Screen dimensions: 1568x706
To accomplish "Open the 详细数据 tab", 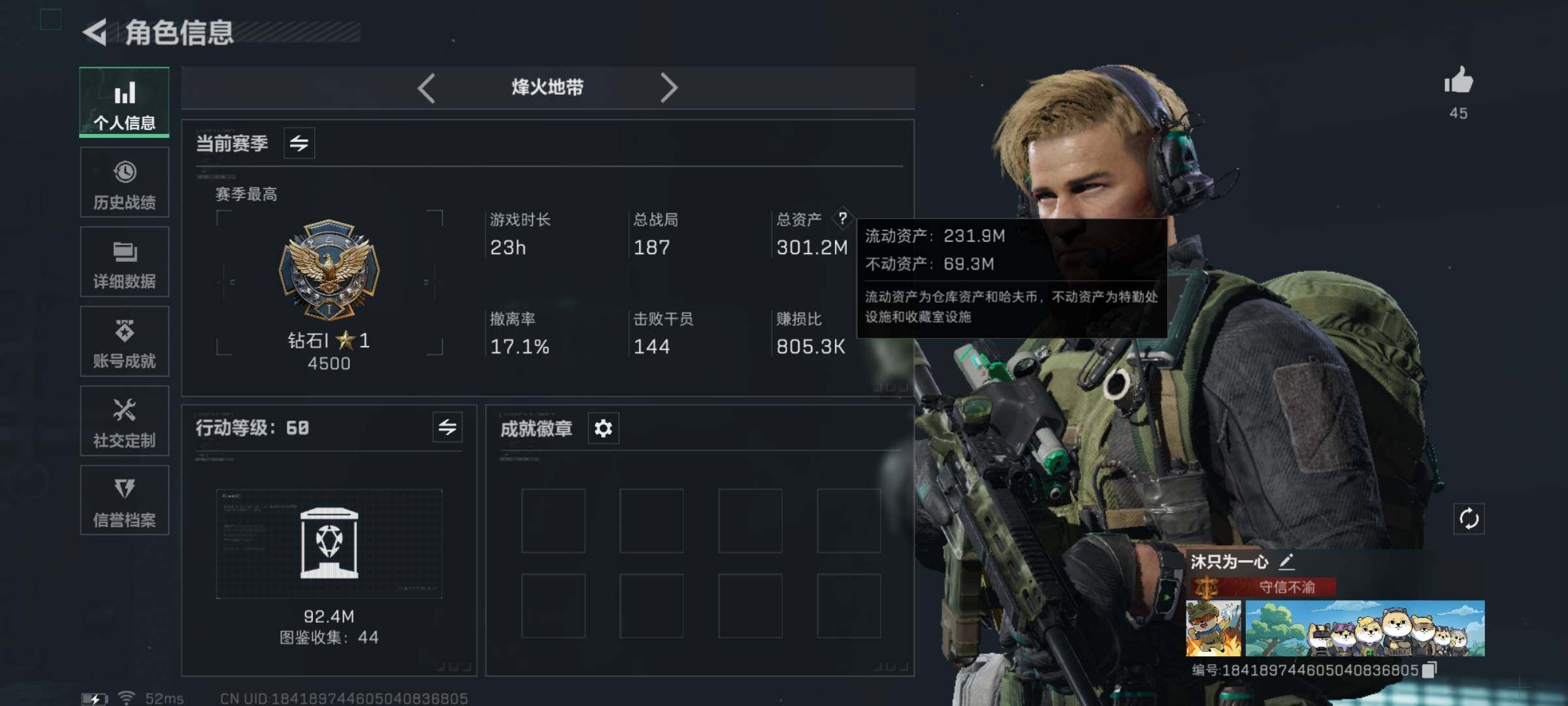I will click(124, 261).
